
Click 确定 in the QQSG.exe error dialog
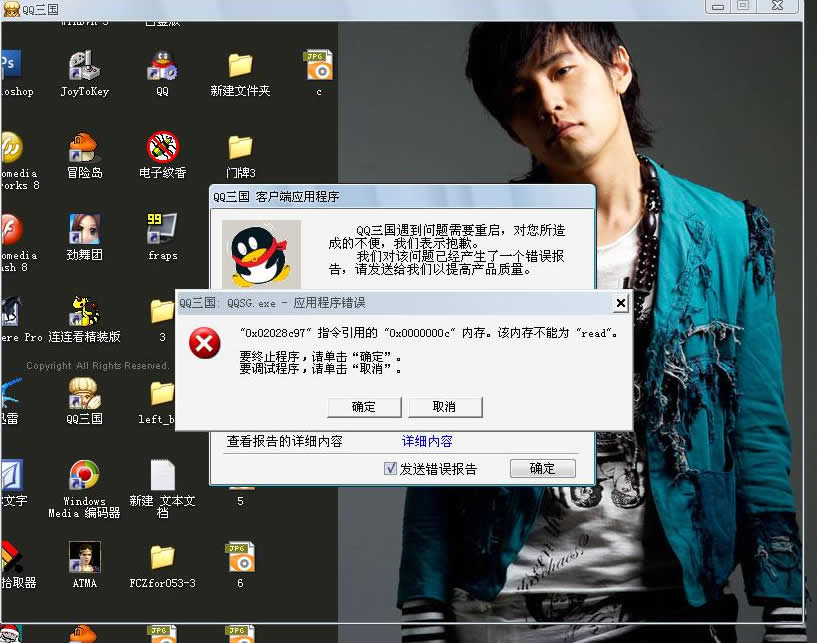[364, 407]
